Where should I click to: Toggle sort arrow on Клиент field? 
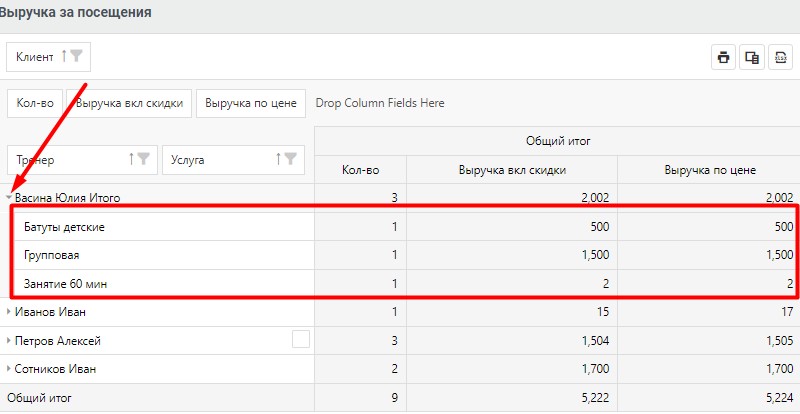64,56
